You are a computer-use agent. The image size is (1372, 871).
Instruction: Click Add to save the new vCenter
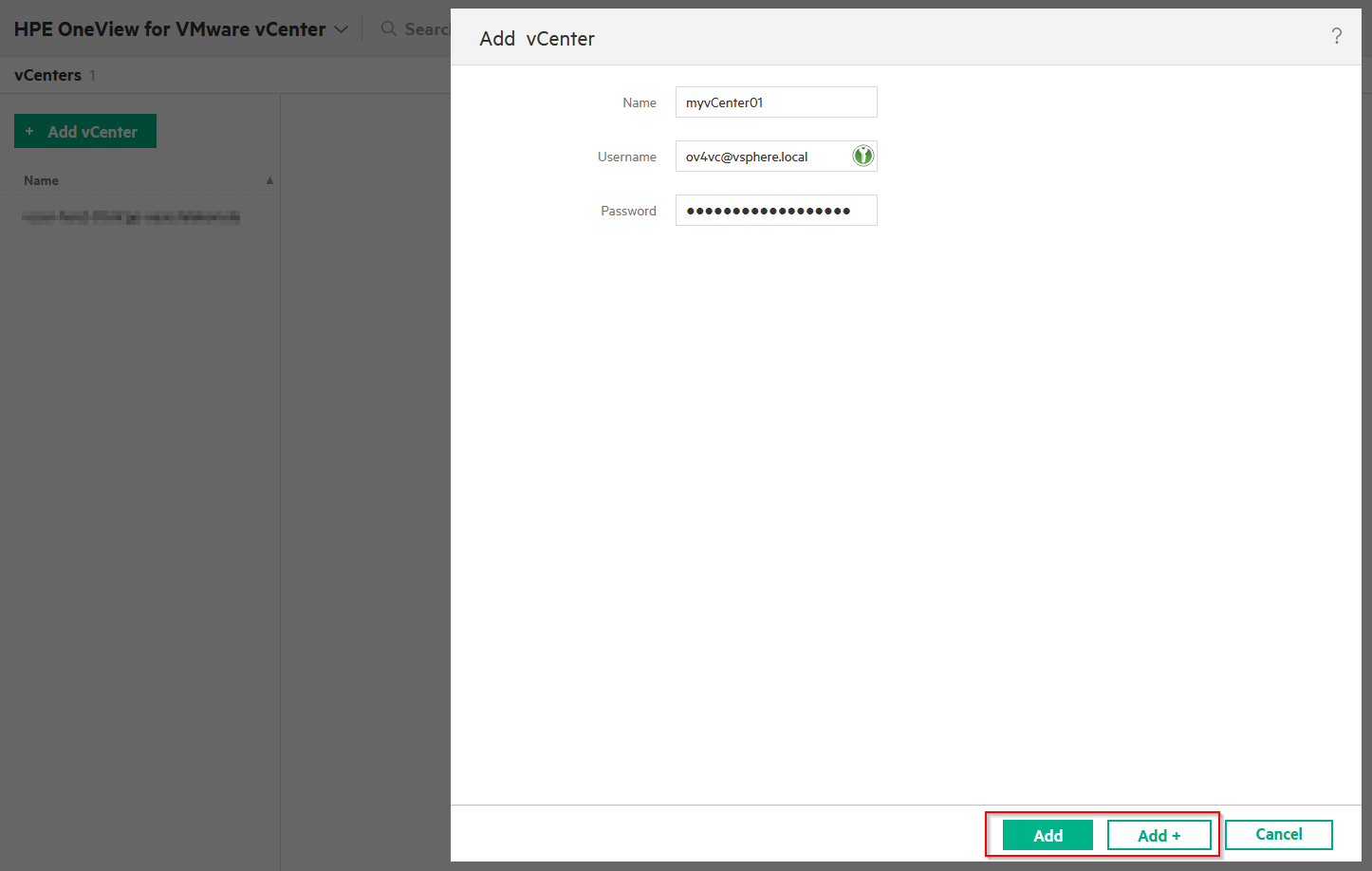pyautogui.click(x=1048, y=835)
